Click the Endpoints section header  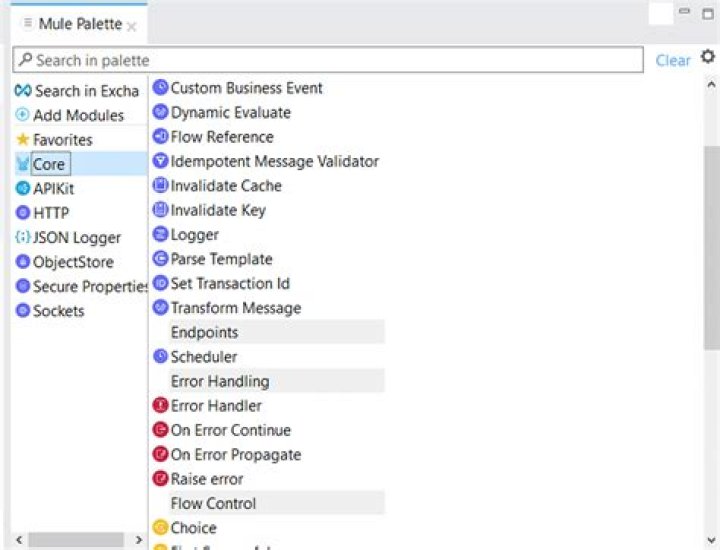click(277, 332)
